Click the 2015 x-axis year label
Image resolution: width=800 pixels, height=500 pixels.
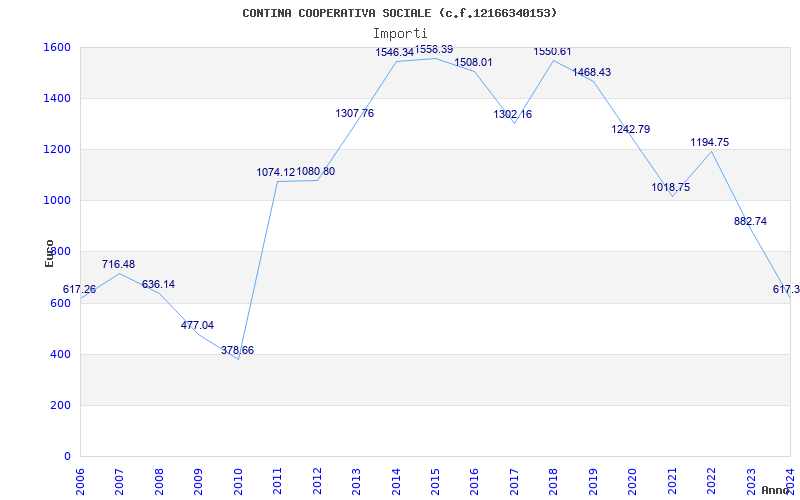click(435, 482)
